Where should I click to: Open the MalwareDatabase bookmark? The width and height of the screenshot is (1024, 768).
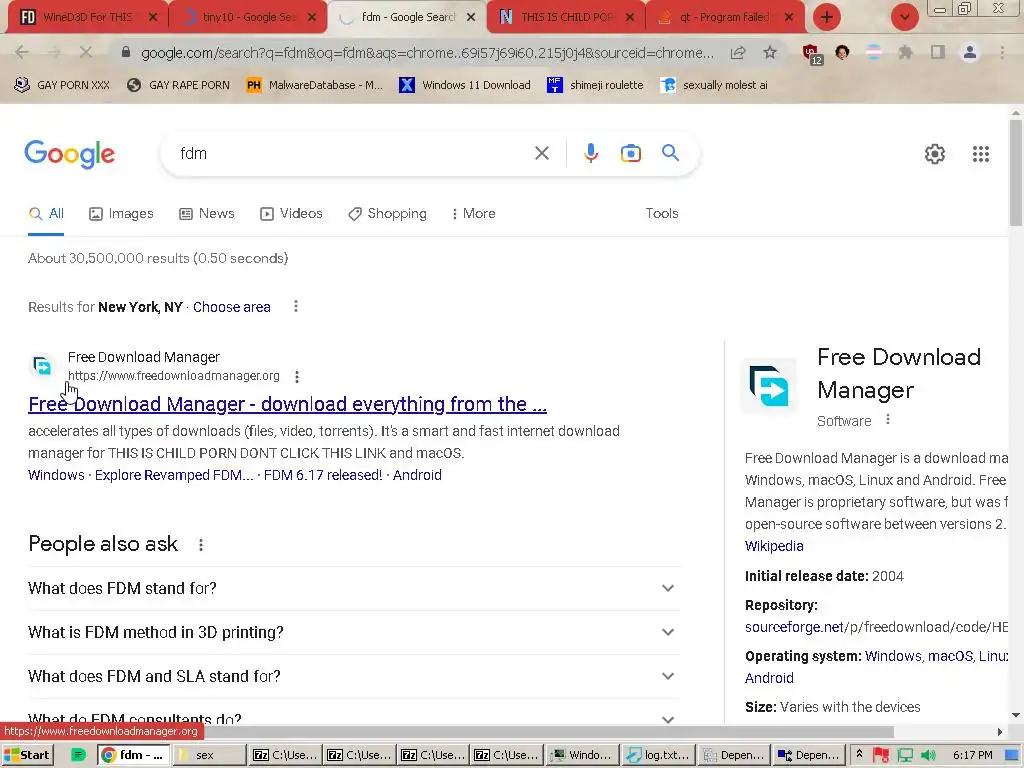tap(315, 85)
